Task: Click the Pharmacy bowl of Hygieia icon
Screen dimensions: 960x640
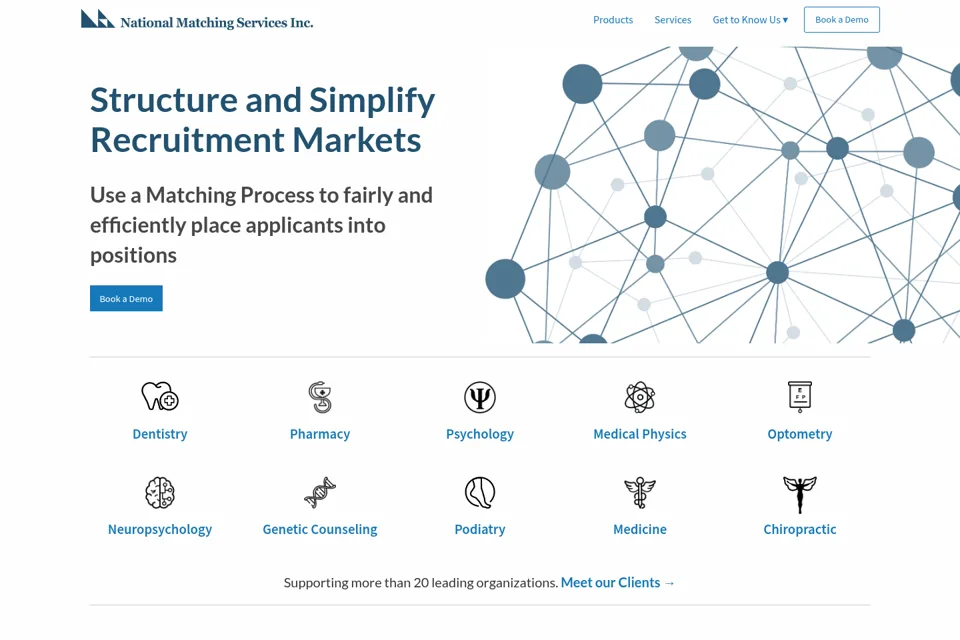Action: tap(320, 397)
